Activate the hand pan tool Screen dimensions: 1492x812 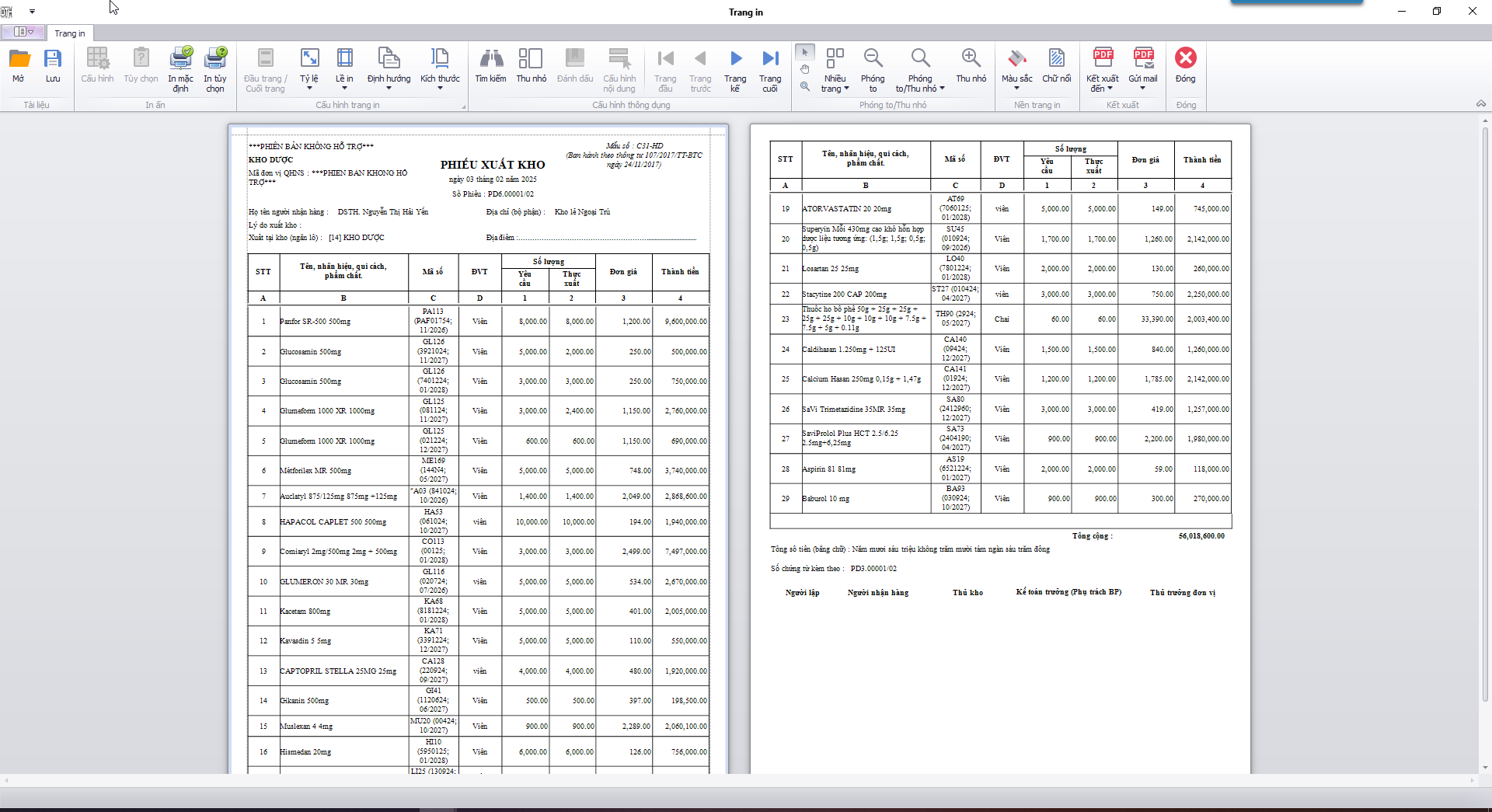pos(805,69)
